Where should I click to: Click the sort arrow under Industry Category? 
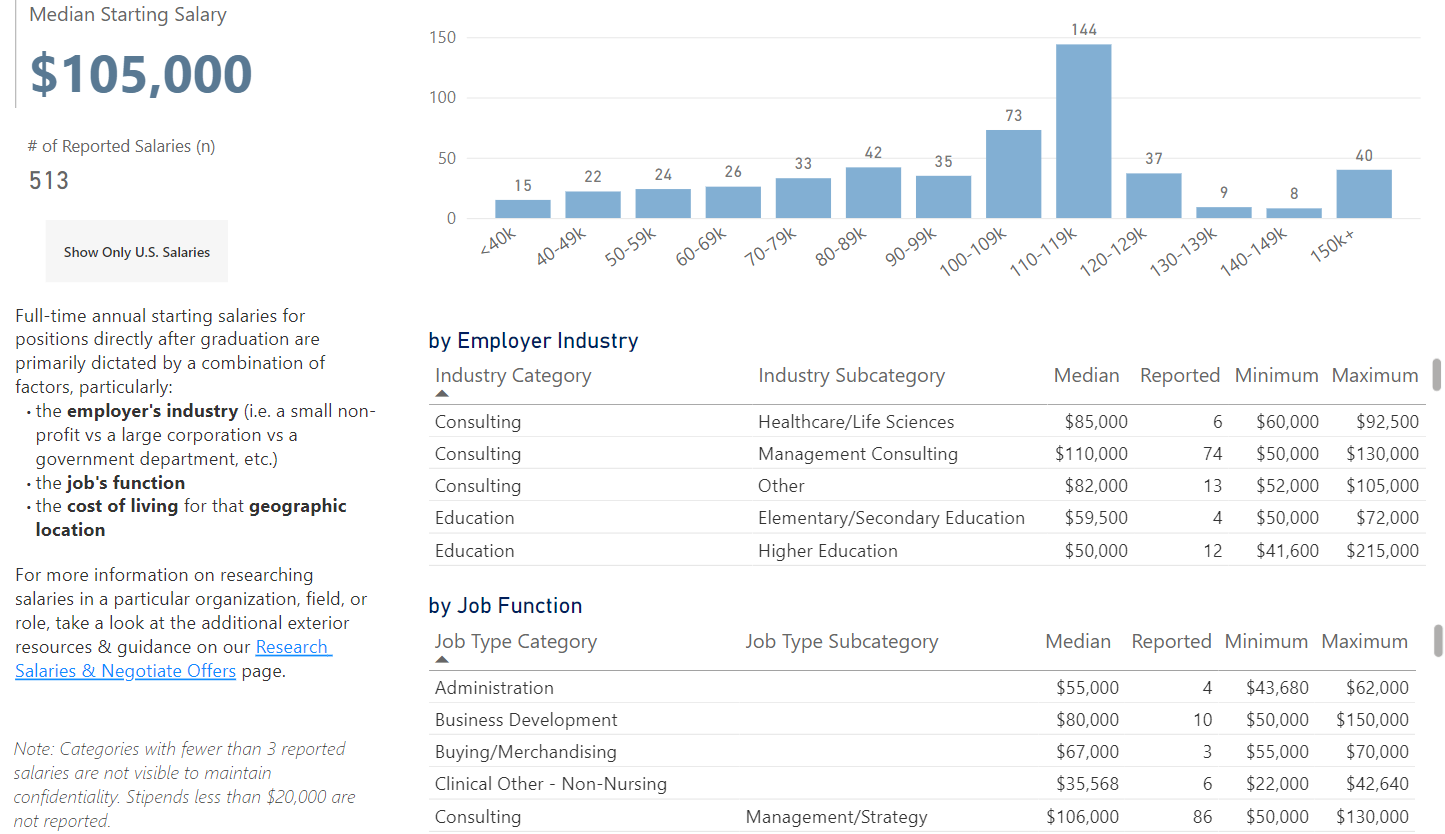coord(442,394)
